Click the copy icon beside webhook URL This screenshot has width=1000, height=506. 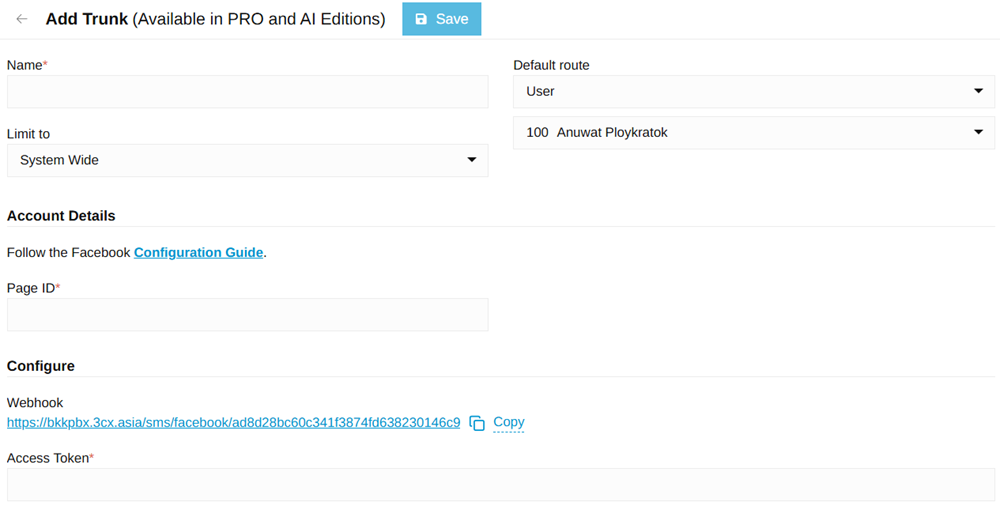click(x=477, y=423)
